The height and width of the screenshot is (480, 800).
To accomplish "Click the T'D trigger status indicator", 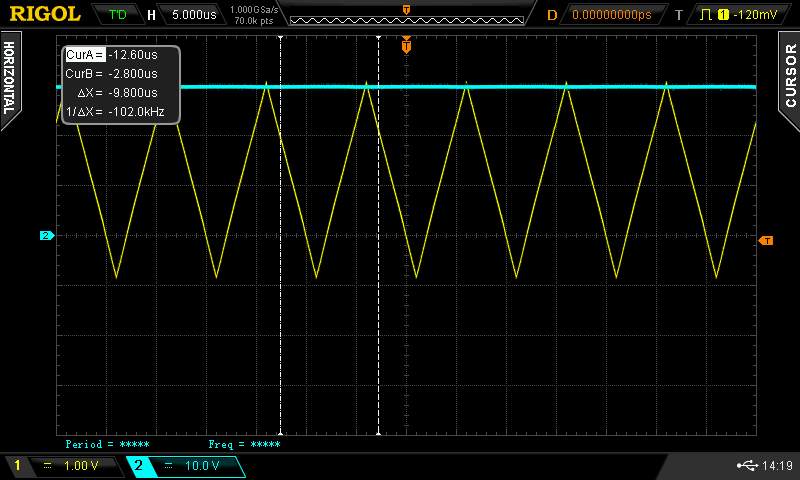I will 117,15.
